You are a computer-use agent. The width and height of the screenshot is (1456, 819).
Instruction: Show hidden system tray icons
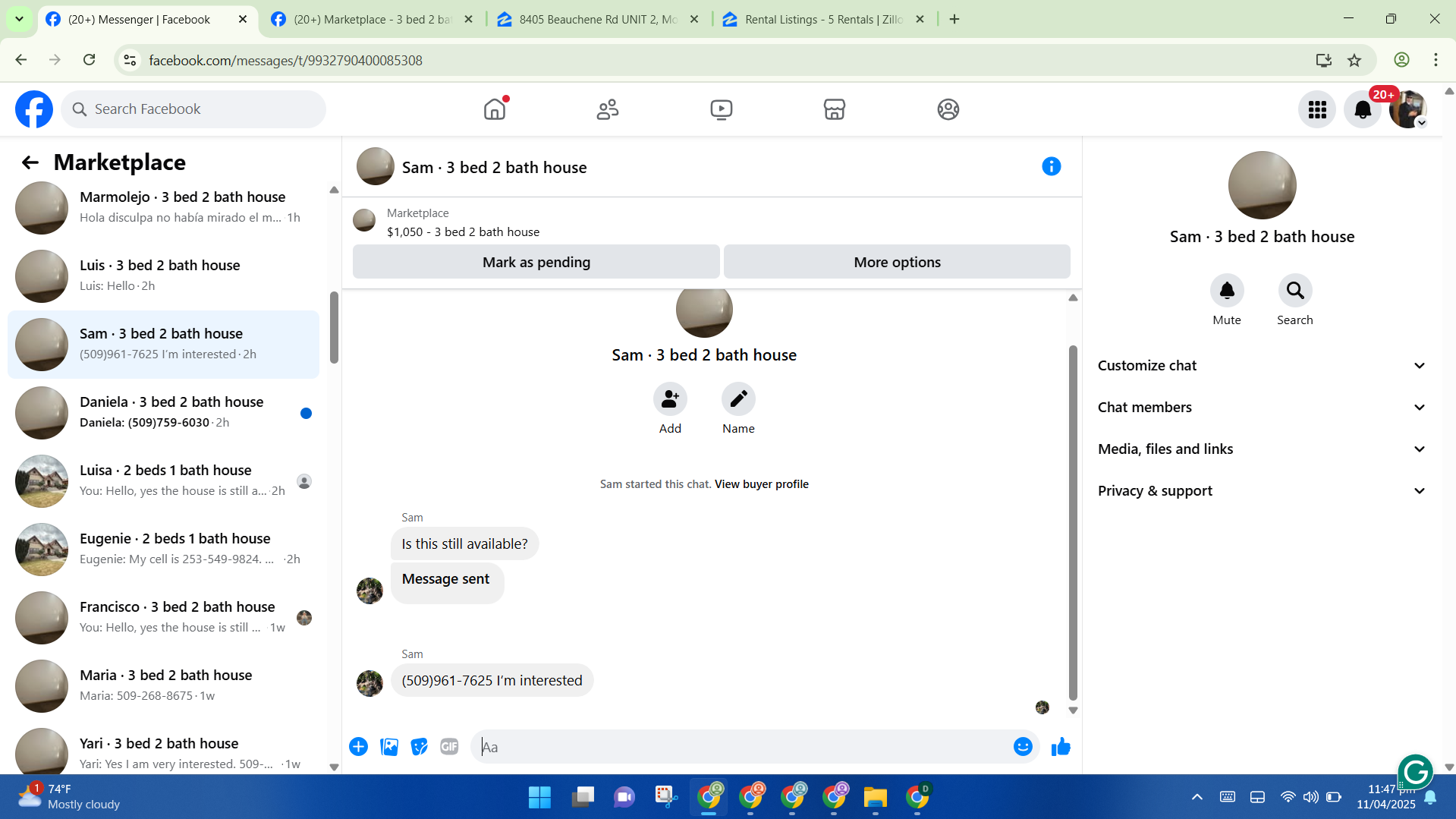1197,797
